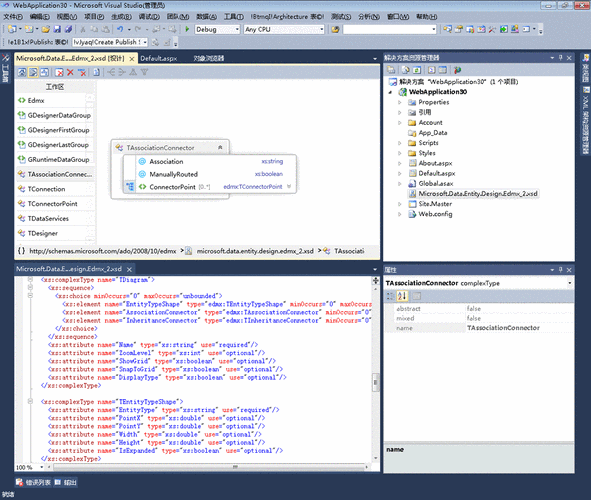Click the Properties icon in Solution Explorer toolbar
Screen dimensions: 591x500
[x=390, y=70]
